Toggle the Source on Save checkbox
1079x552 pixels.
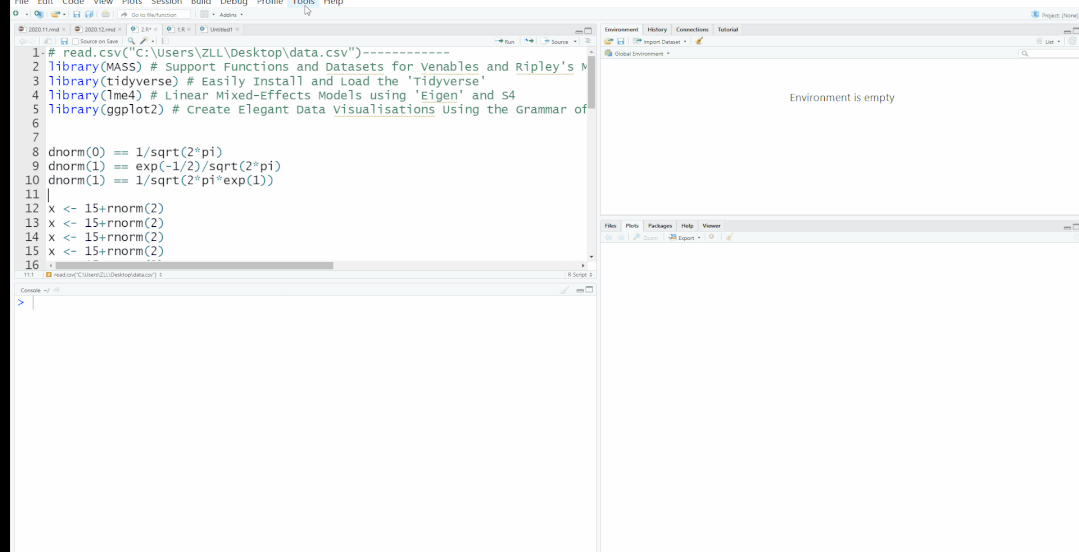tap(76, 41)
